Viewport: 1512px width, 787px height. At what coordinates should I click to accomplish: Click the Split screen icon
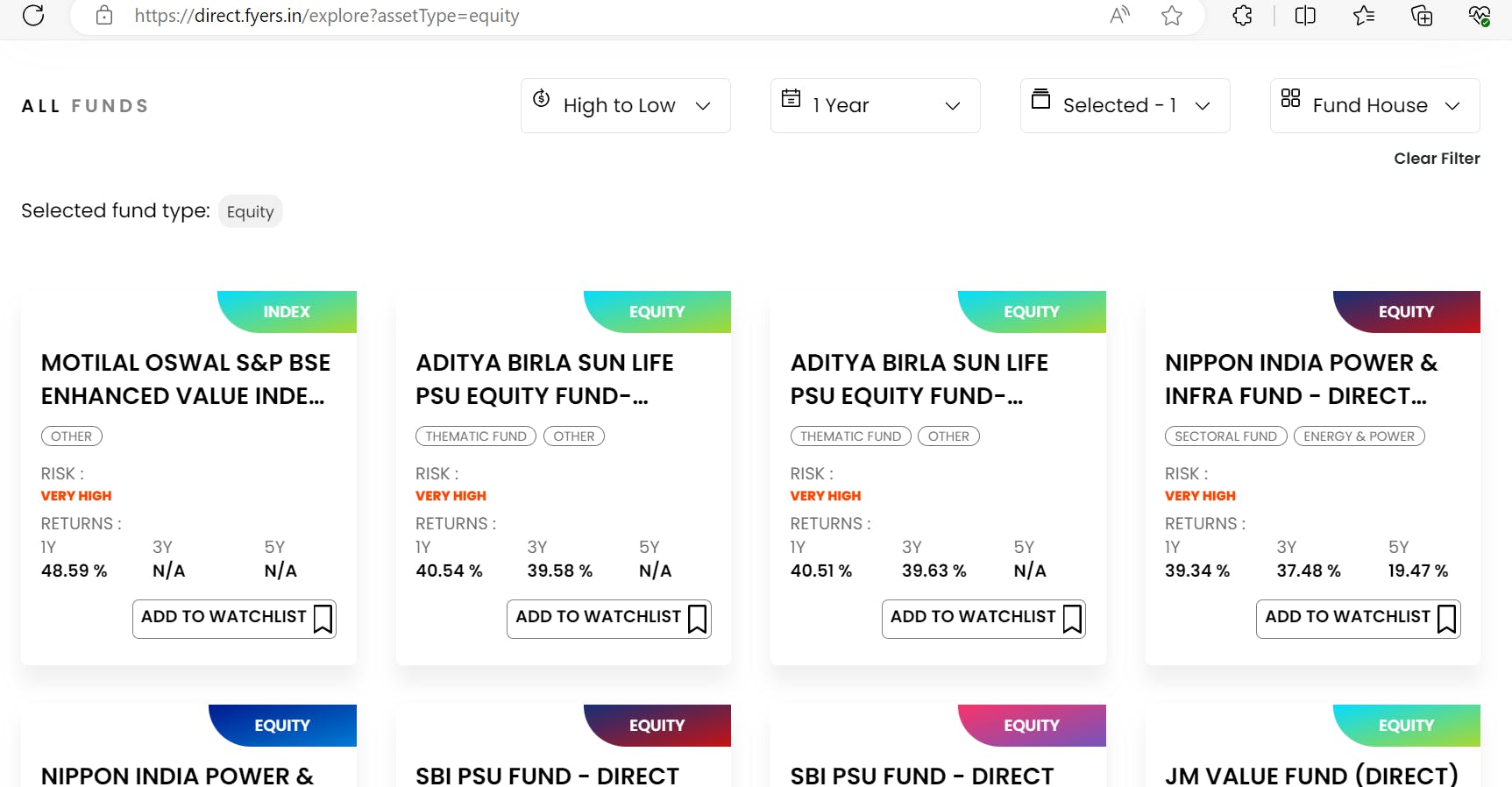1305,16
